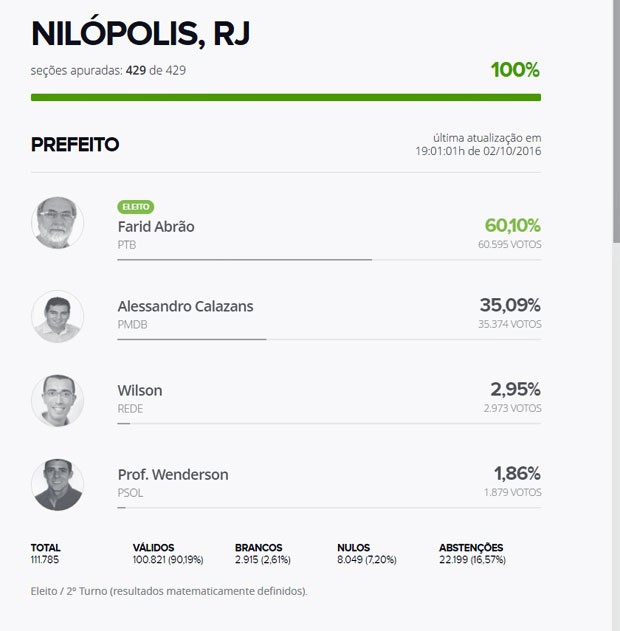
Task: Click Wilson's candidate photo
Action: 58,400
